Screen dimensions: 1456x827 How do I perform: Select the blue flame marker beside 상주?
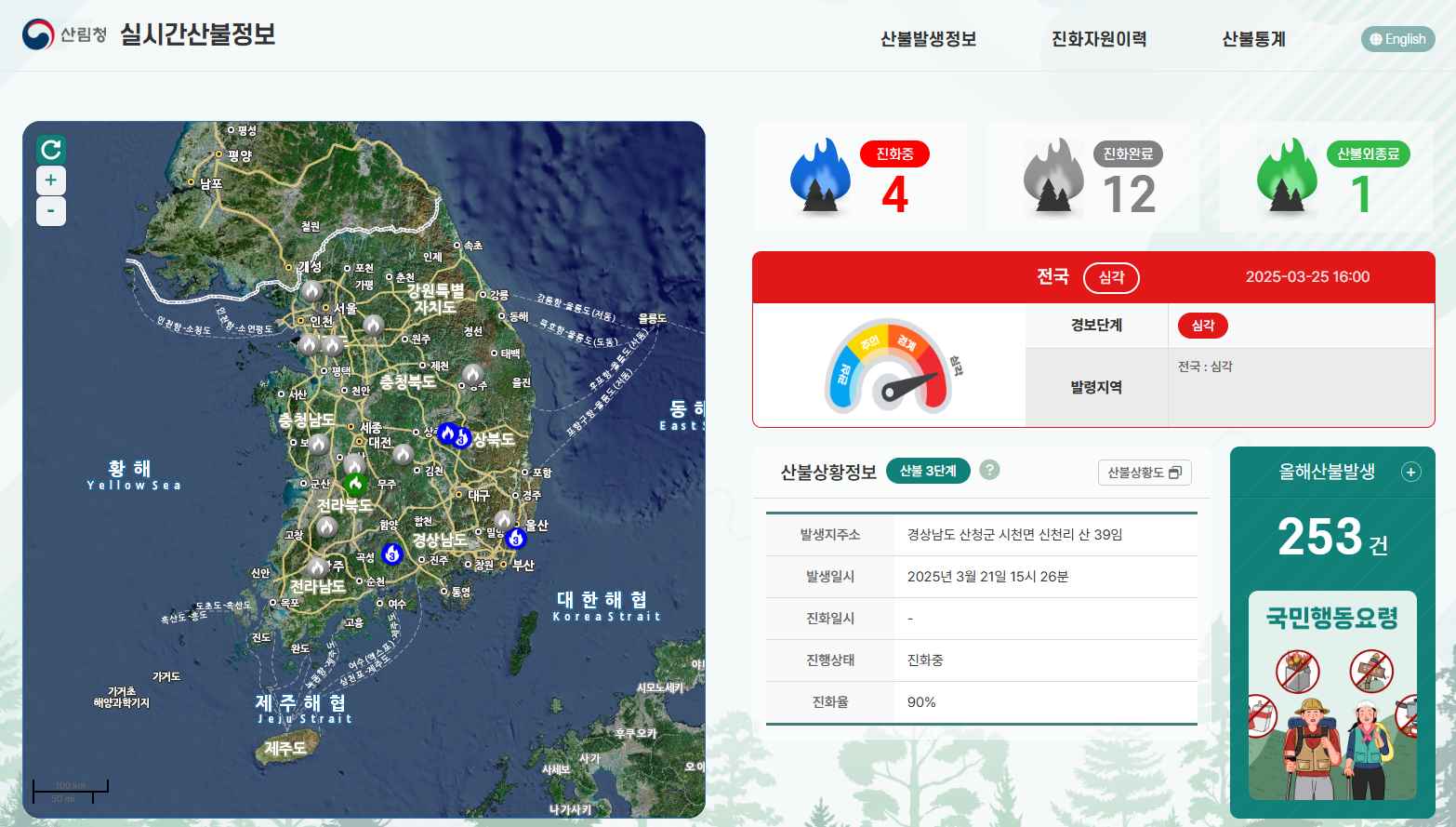coord(447,434)
